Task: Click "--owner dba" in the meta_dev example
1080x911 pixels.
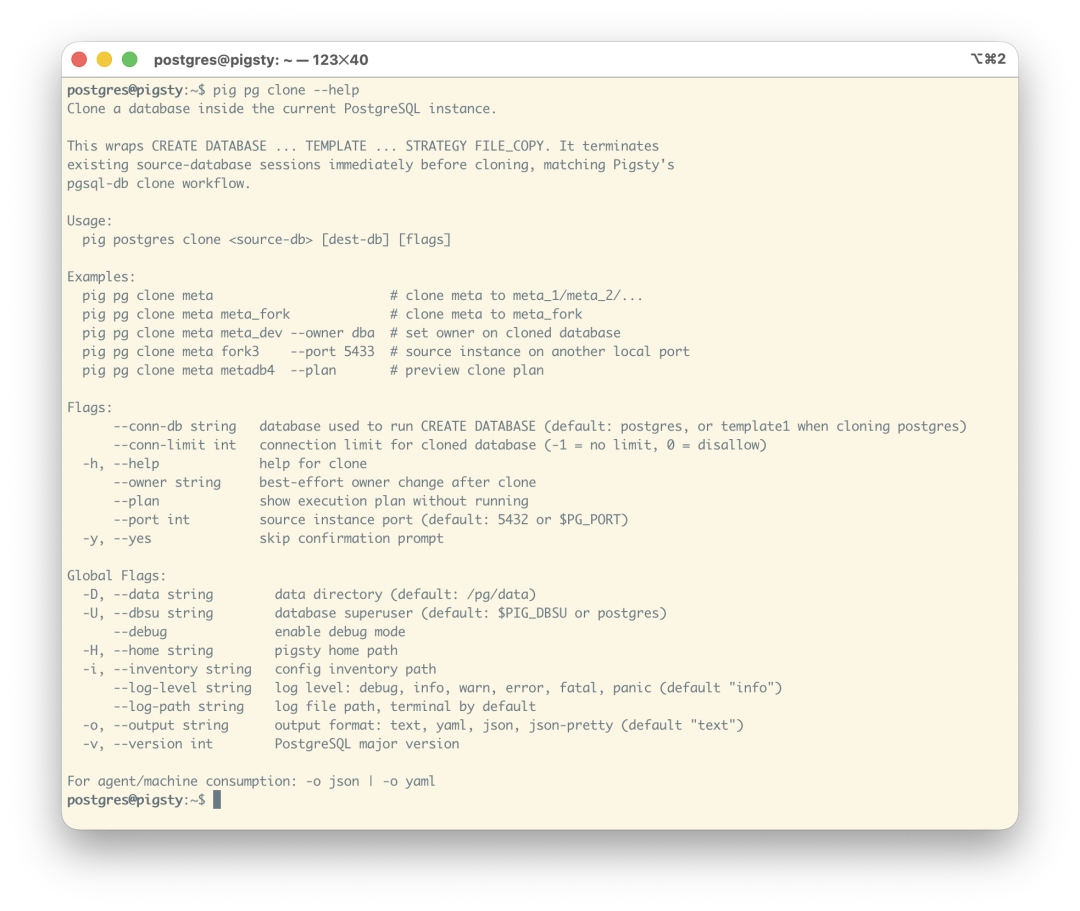Action: [x=333, y=333]
